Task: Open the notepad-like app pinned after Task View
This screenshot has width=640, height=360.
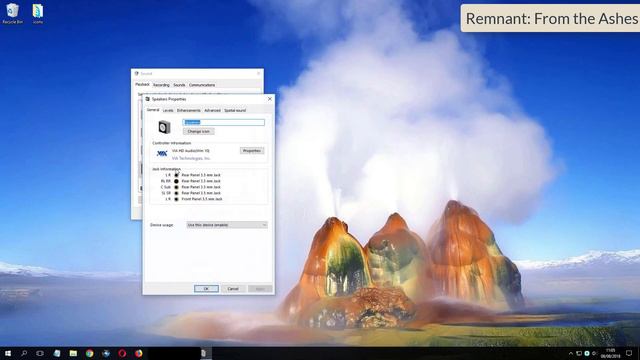Action: pyautogui.click(x=57, y=353)
